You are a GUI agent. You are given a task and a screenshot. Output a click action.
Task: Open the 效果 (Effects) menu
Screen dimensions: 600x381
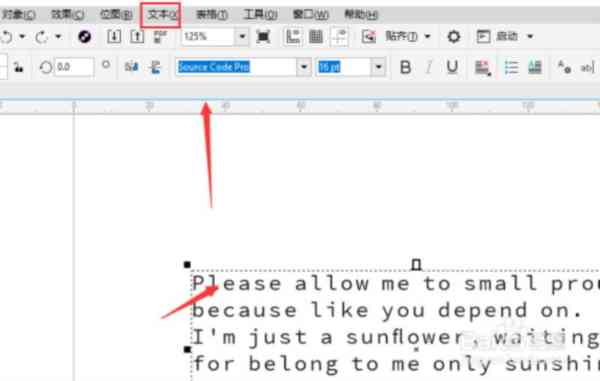coord(67,15)
